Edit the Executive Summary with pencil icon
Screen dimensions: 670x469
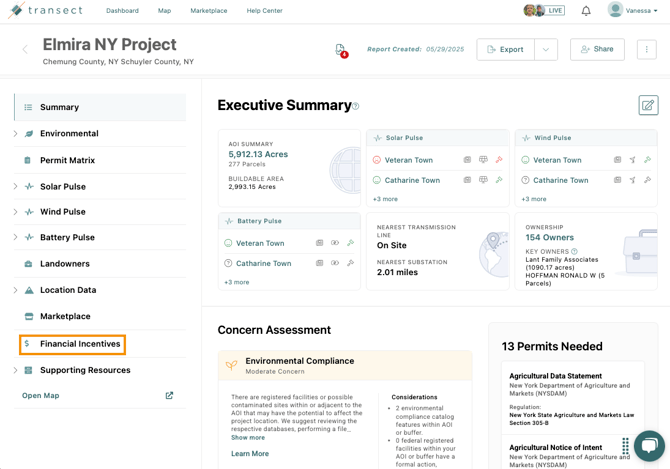[648, 105]
